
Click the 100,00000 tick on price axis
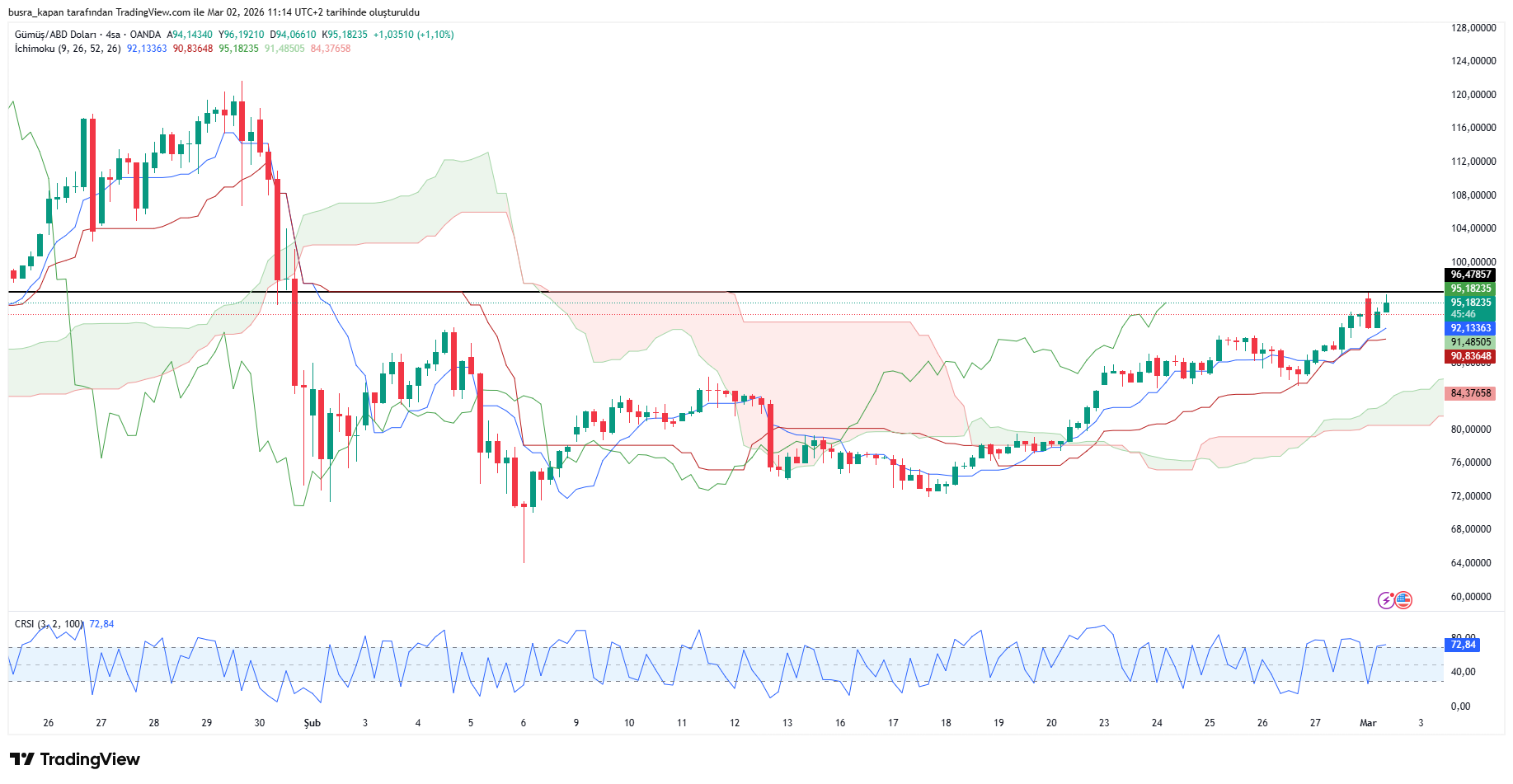pyautogui.click(x=1473, y=262)
